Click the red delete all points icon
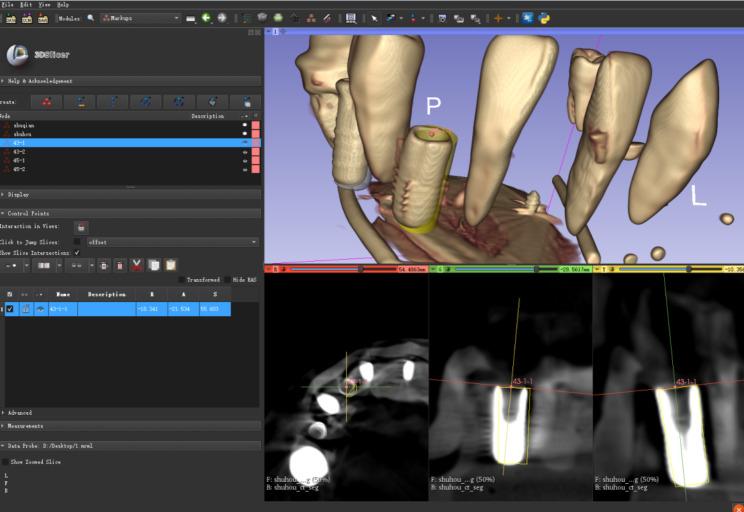This screenshot has height=512, width=744. click(120, 265)
